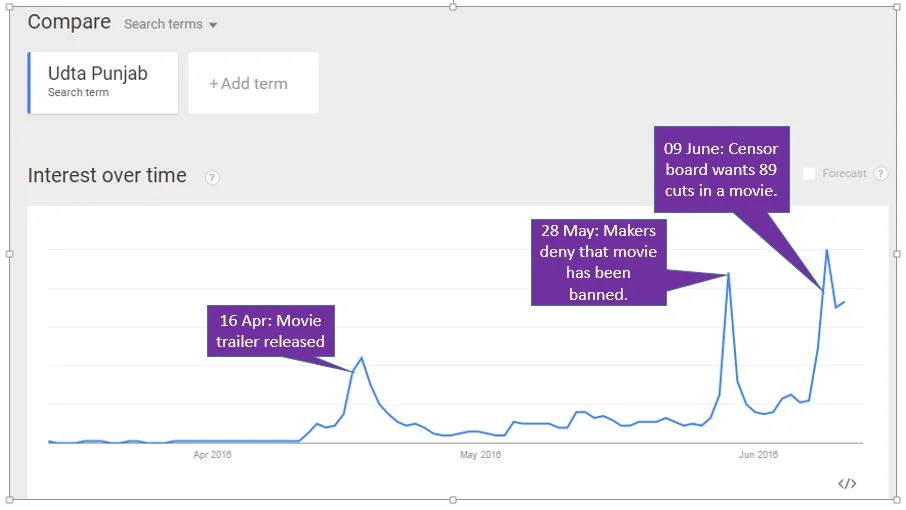The width and height of the screenshot is (906, 510).
Task: Click the May 2016 axis label
Action: coord(480,455)
